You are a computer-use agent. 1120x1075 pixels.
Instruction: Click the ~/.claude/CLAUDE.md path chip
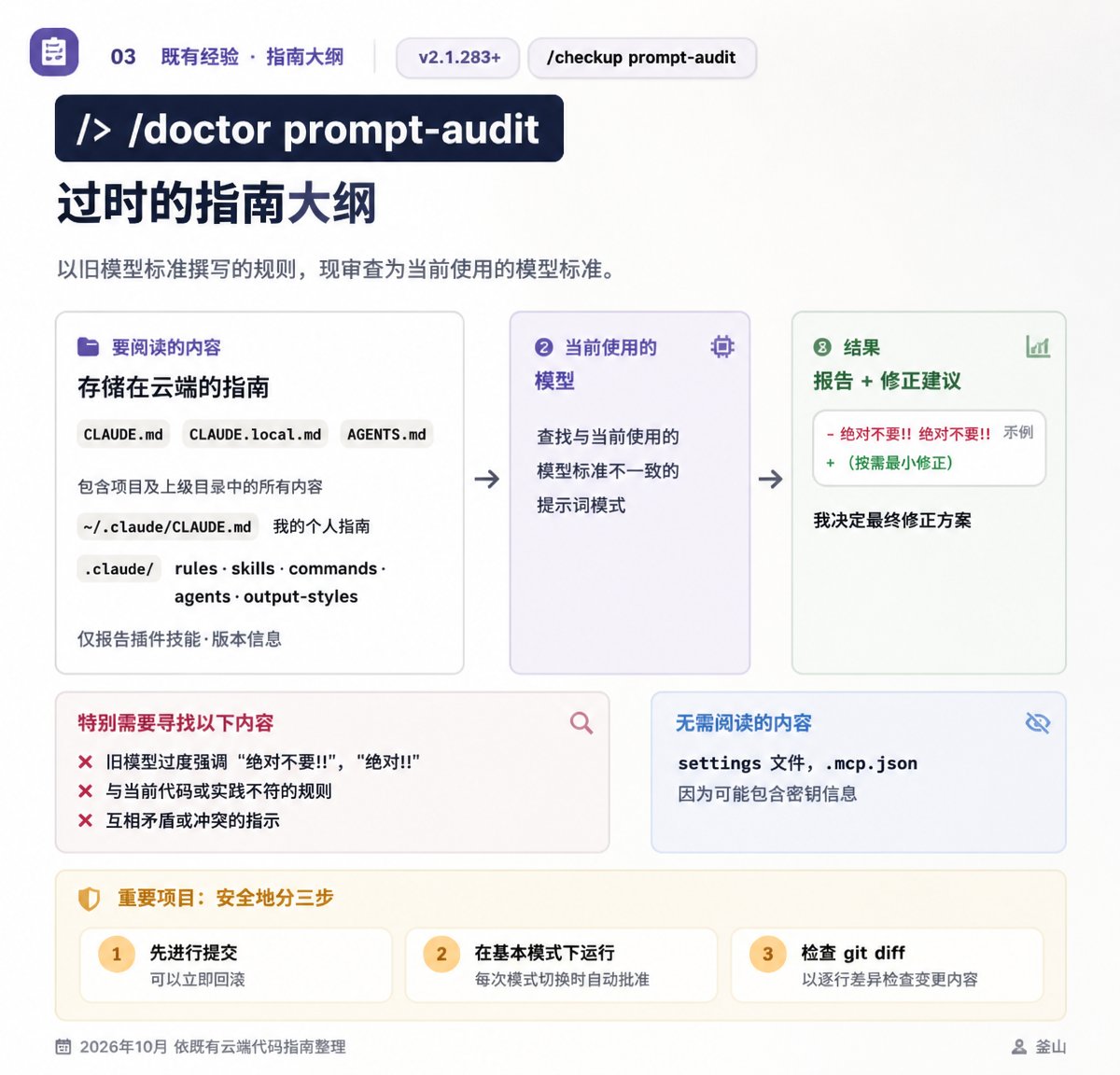click(x=167, y=527)
